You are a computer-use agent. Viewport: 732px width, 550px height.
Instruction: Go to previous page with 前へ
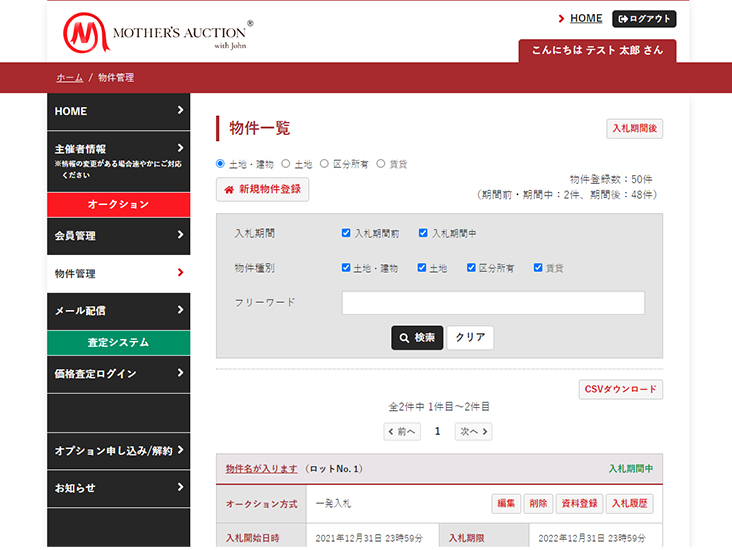pyautogui.click(x=402, y=432)
